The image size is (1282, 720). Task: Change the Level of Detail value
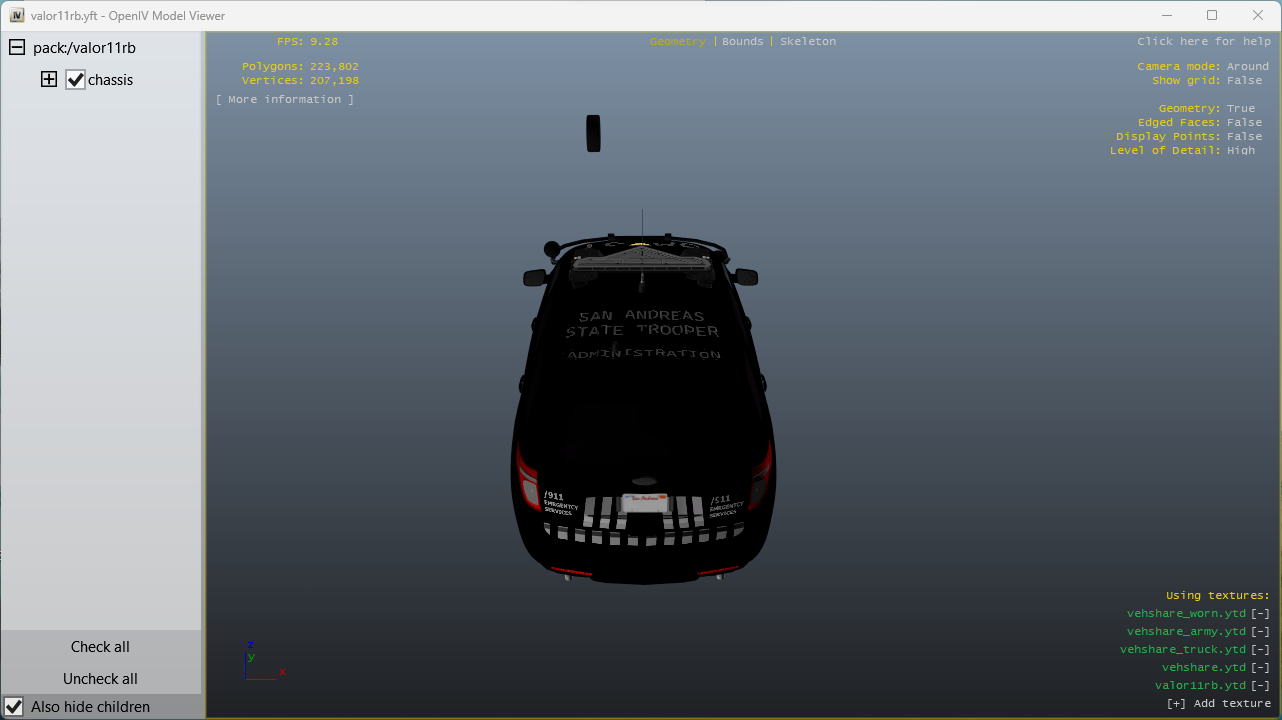(1240, 151)
